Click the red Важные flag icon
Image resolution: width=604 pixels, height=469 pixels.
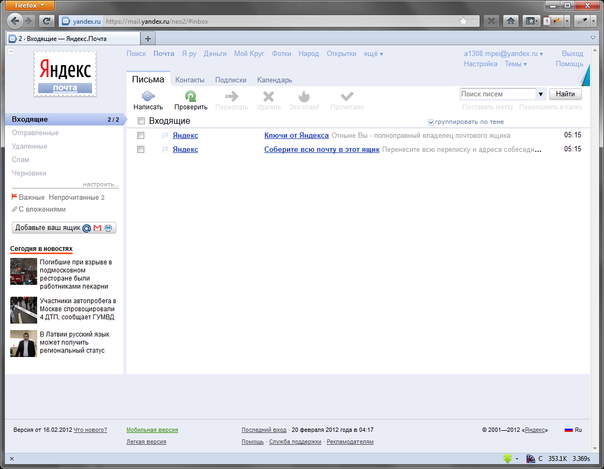[x=14, y=197]
